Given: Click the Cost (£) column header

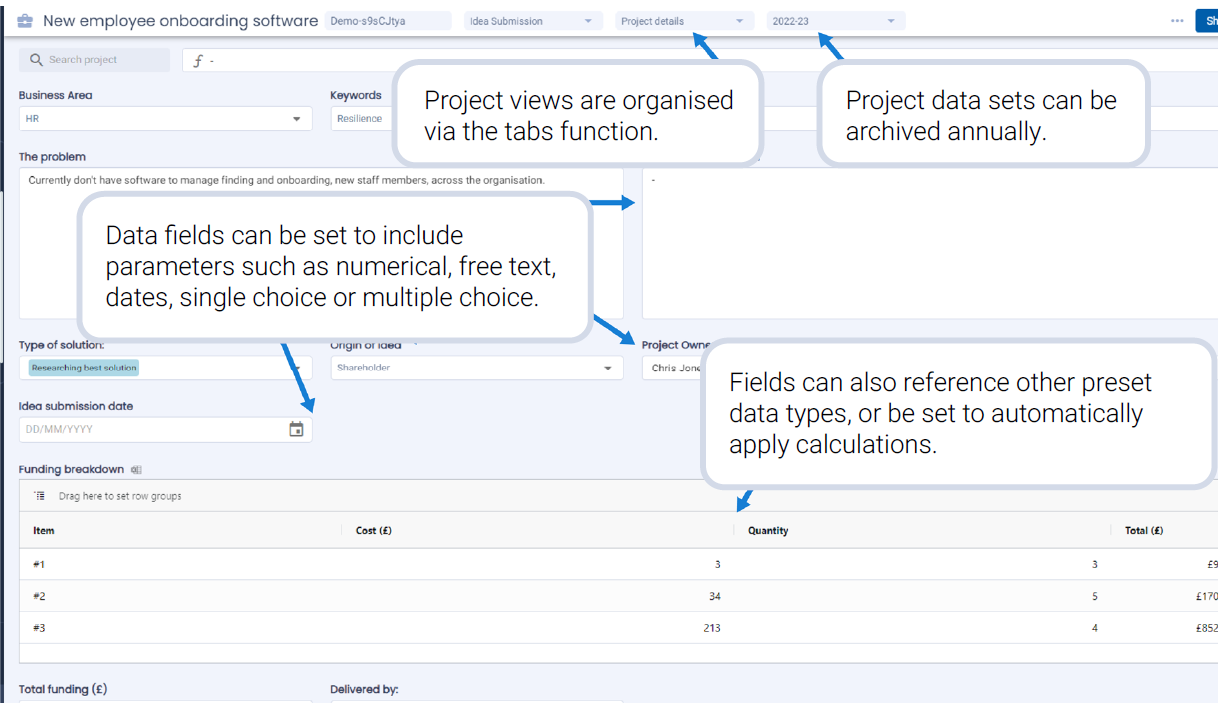Looking at the screenshot, I should pos(373,531).
